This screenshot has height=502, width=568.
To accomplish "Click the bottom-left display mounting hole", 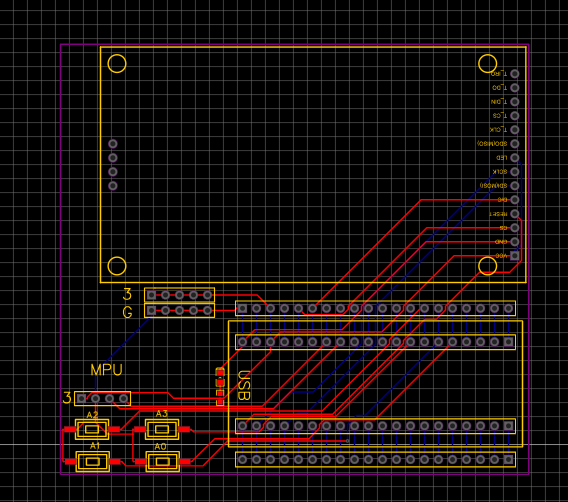I will pyautogui.click(x=117, y=266).
